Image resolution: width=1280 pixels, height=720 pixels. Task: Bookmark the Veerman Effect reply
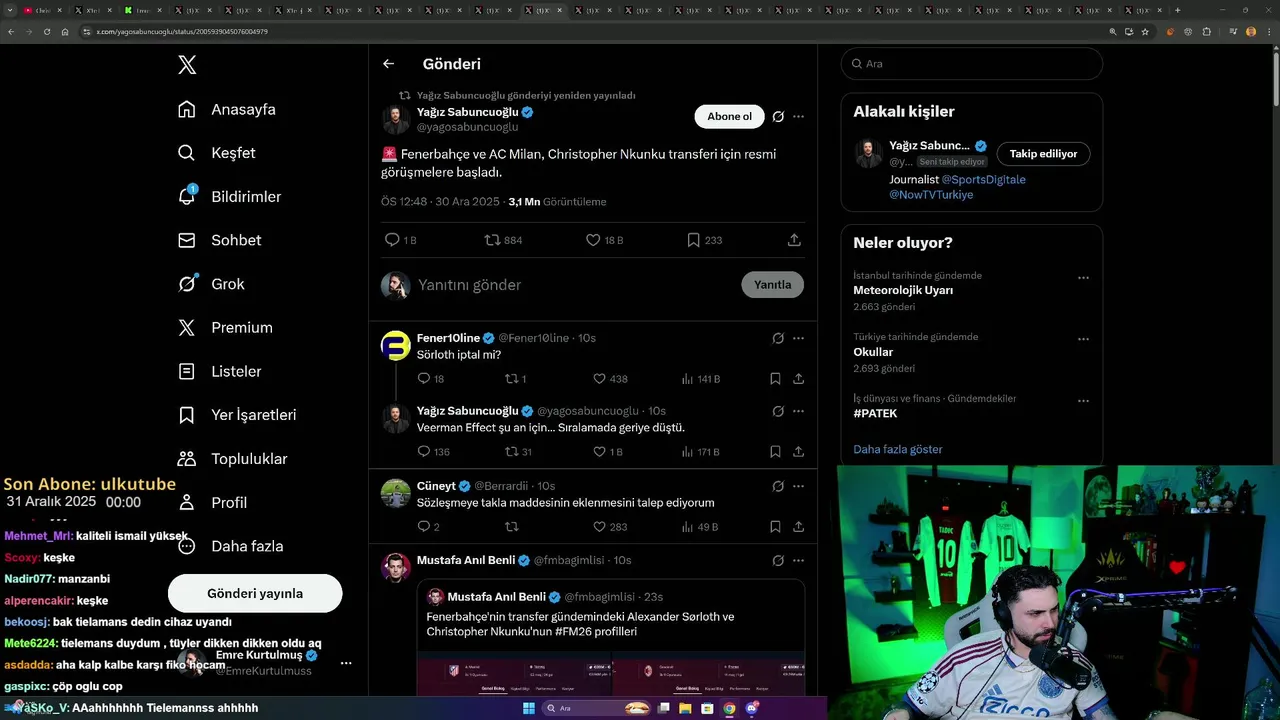[x=775, y=452]
